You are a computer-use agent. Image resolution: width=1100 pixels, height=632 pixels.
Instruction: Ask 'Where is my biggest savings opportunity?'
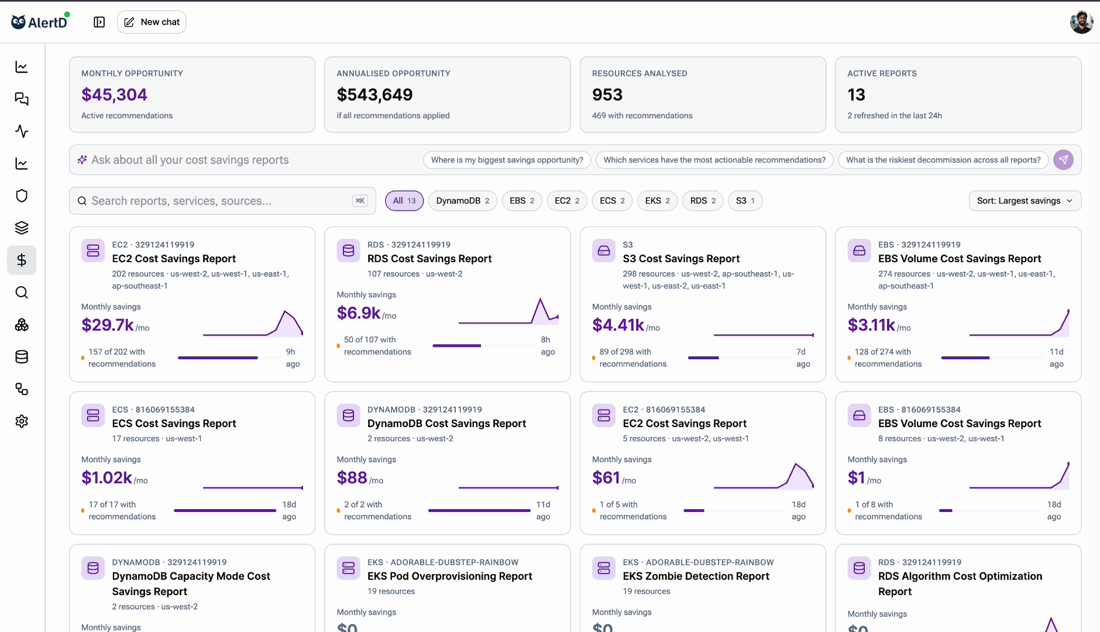[x=507, y=160]
